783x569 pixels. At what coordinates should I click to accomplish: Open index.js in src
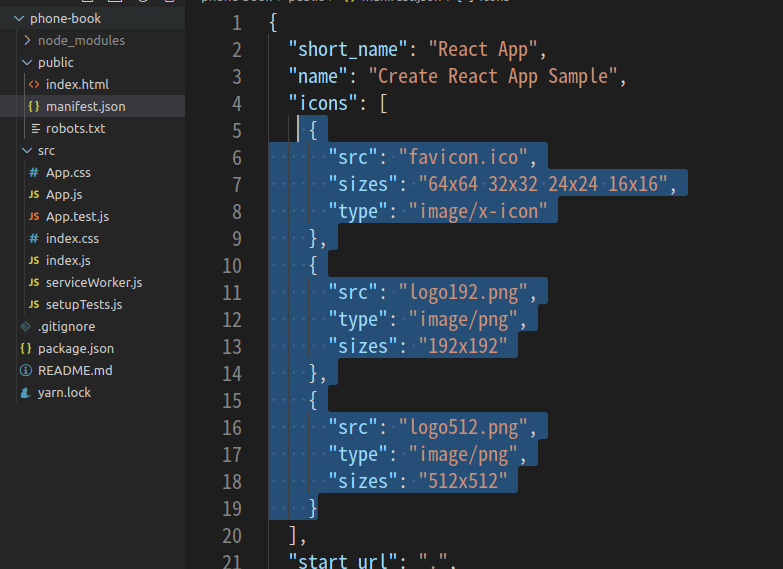[68, 261]
